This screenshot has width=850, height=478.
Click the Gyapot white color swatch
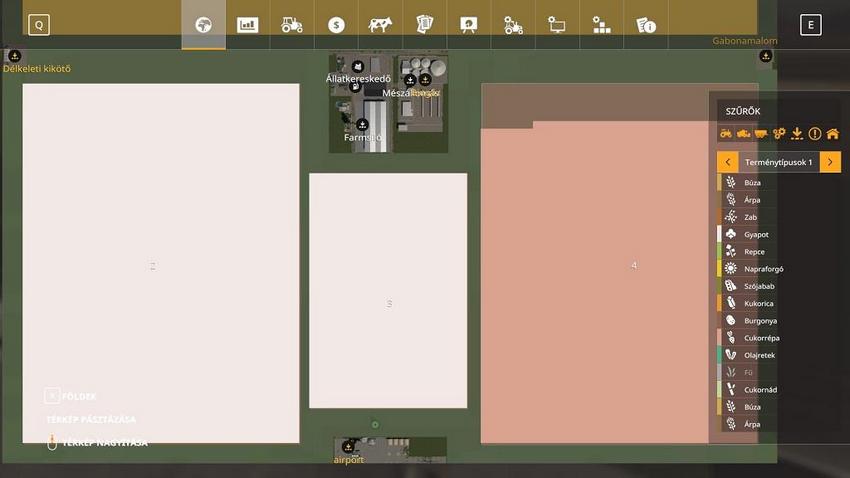(x=719, y=234)
